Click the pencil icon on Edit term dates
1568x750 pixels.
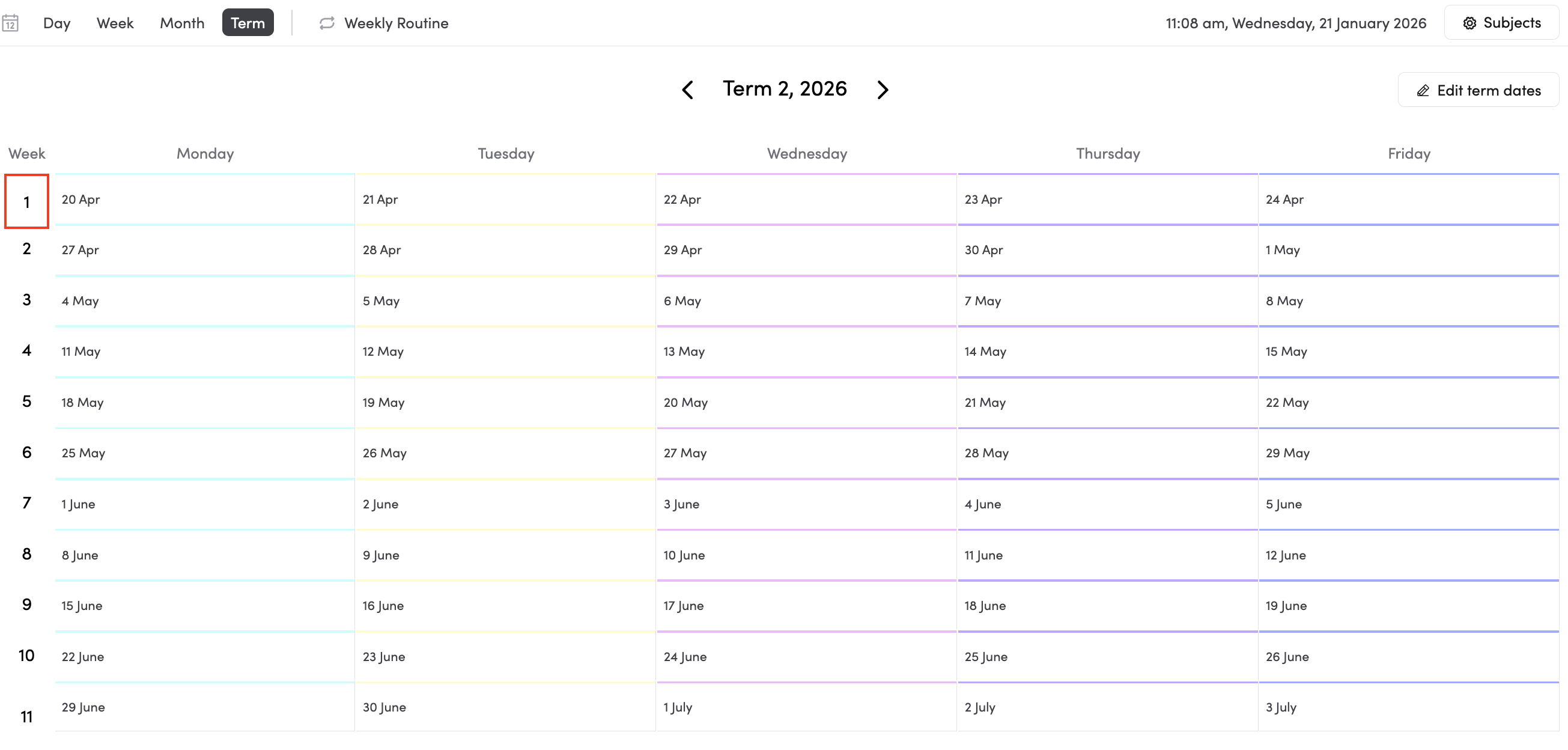[x=1423, y=91]
